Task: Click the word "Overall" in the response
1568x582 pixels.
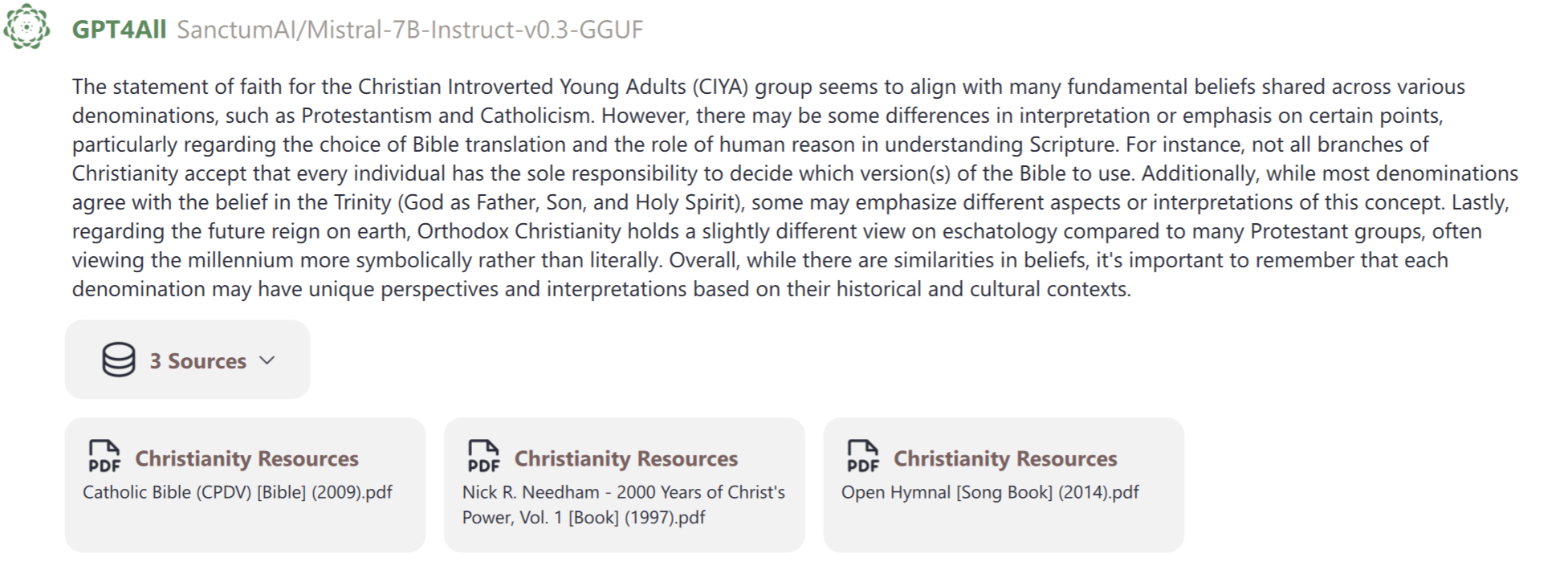Action: [x=699, y=260]
